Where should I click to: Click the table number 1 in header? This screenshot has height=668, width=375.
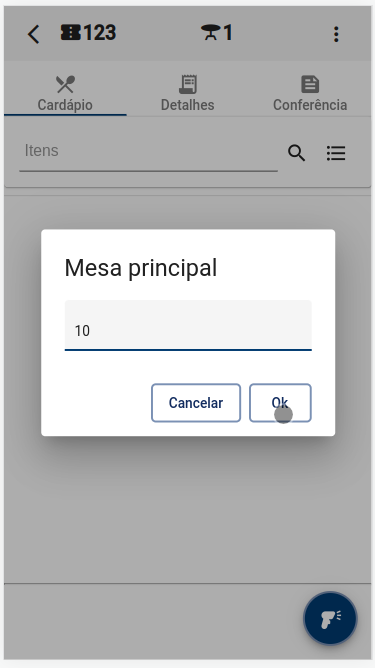coord(228,33)
